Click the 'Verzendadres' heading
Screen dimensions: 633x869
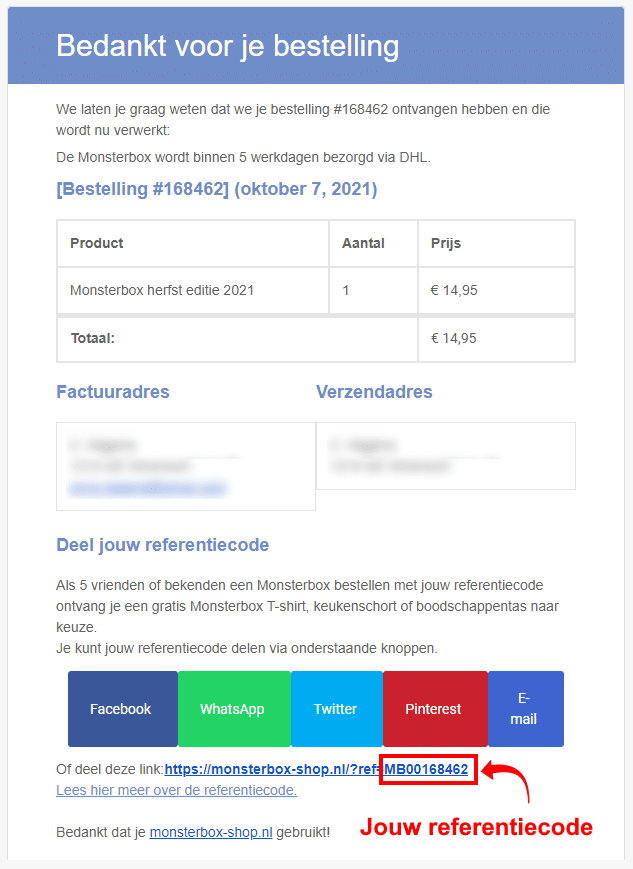(x=374, y=392)
